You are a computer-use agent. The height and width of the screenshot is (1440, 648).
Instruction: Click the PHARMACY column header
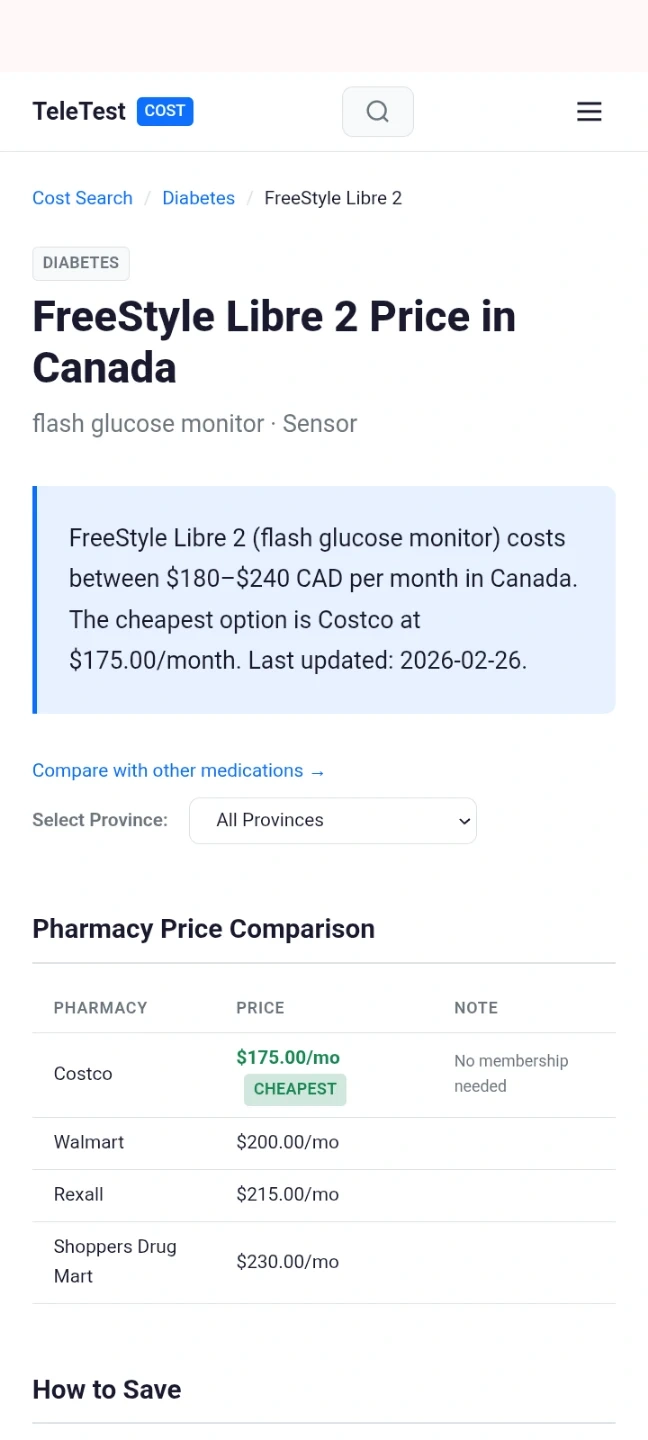click(100, 1008)
